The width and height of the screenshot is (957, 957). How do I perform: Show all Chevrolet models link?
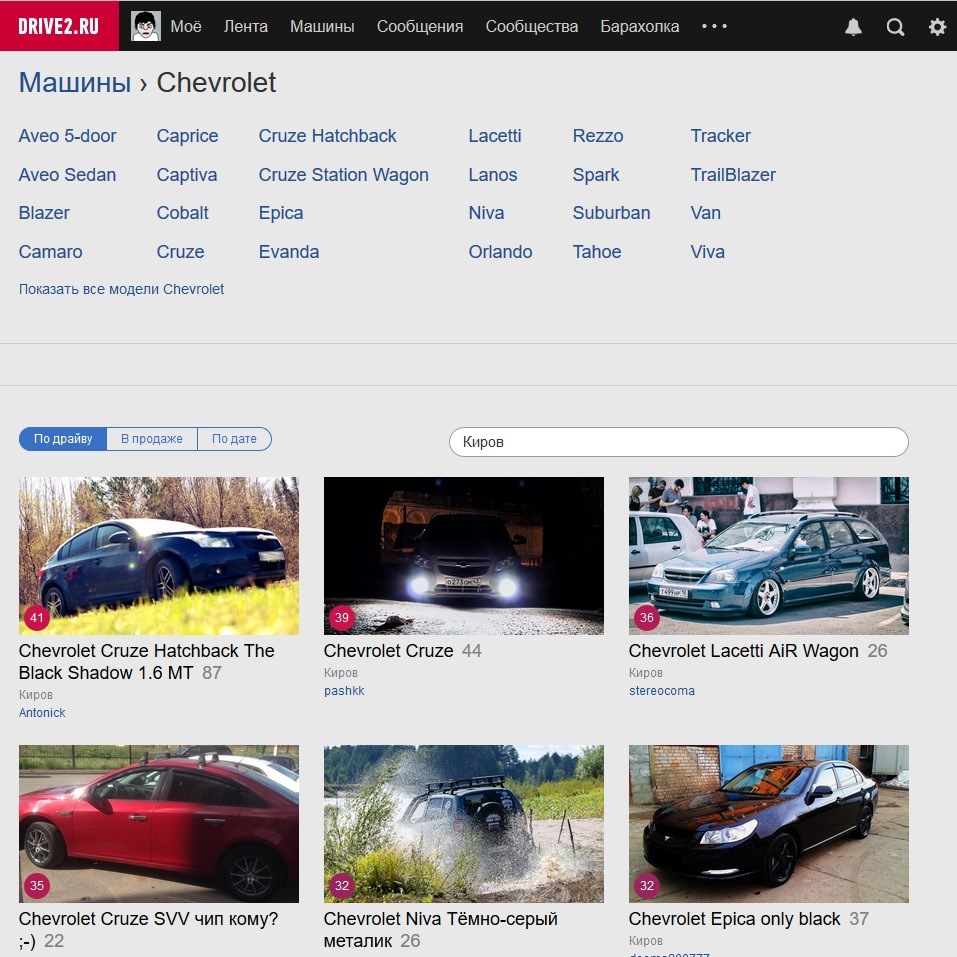(x=121, y=289)
